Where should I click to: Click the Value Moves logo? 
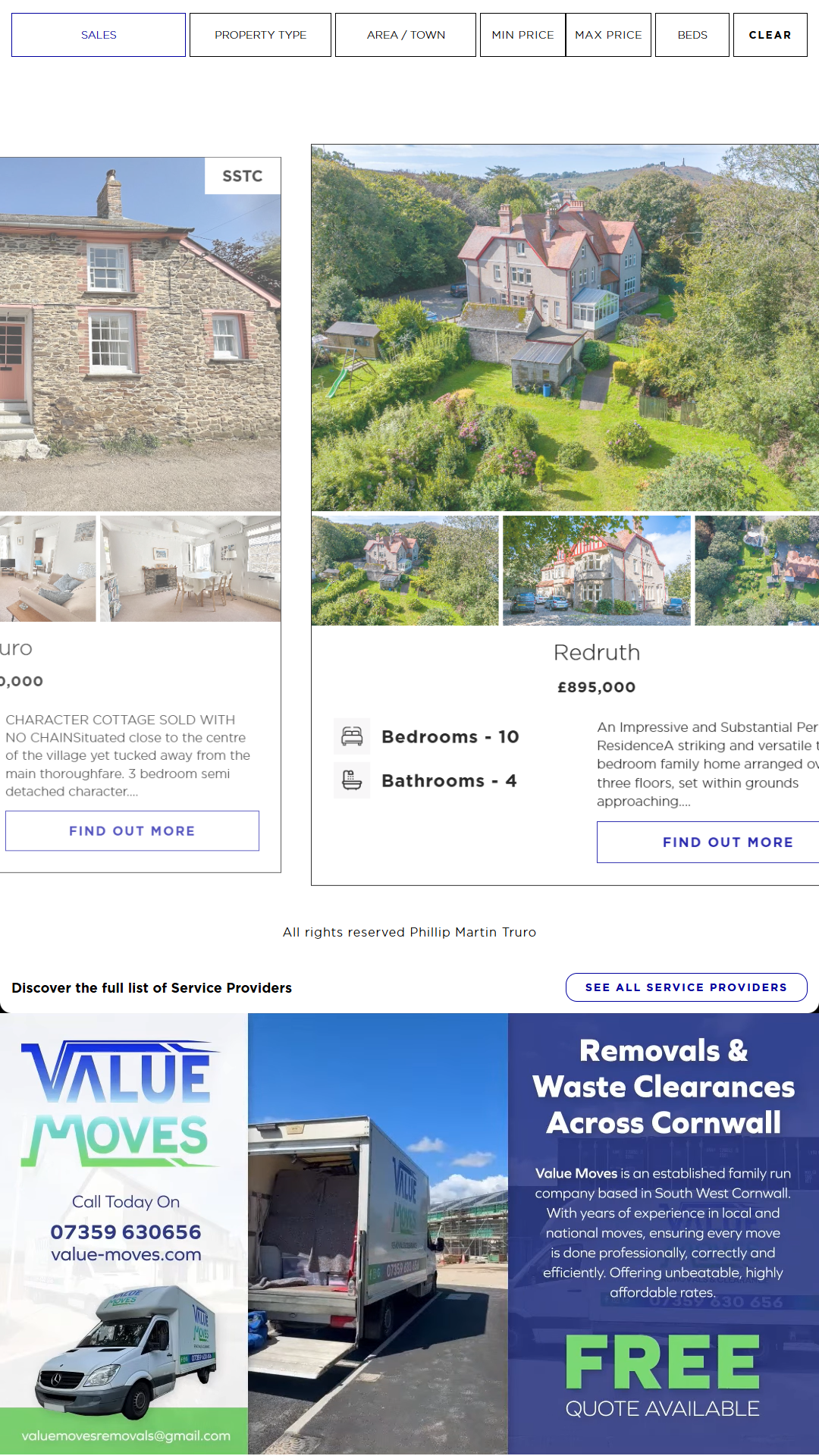click(121, 1104)
